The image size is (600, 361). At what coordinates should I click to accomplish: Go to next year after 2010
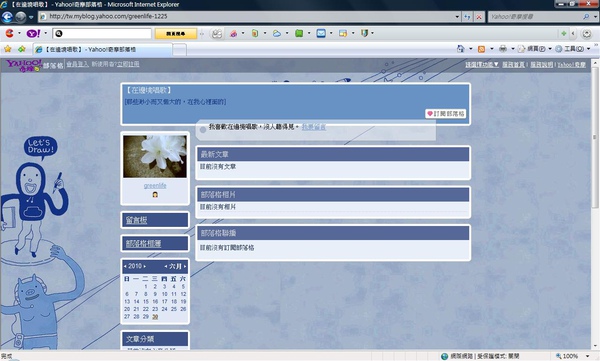pyautogui.click(x=144, y=266)
